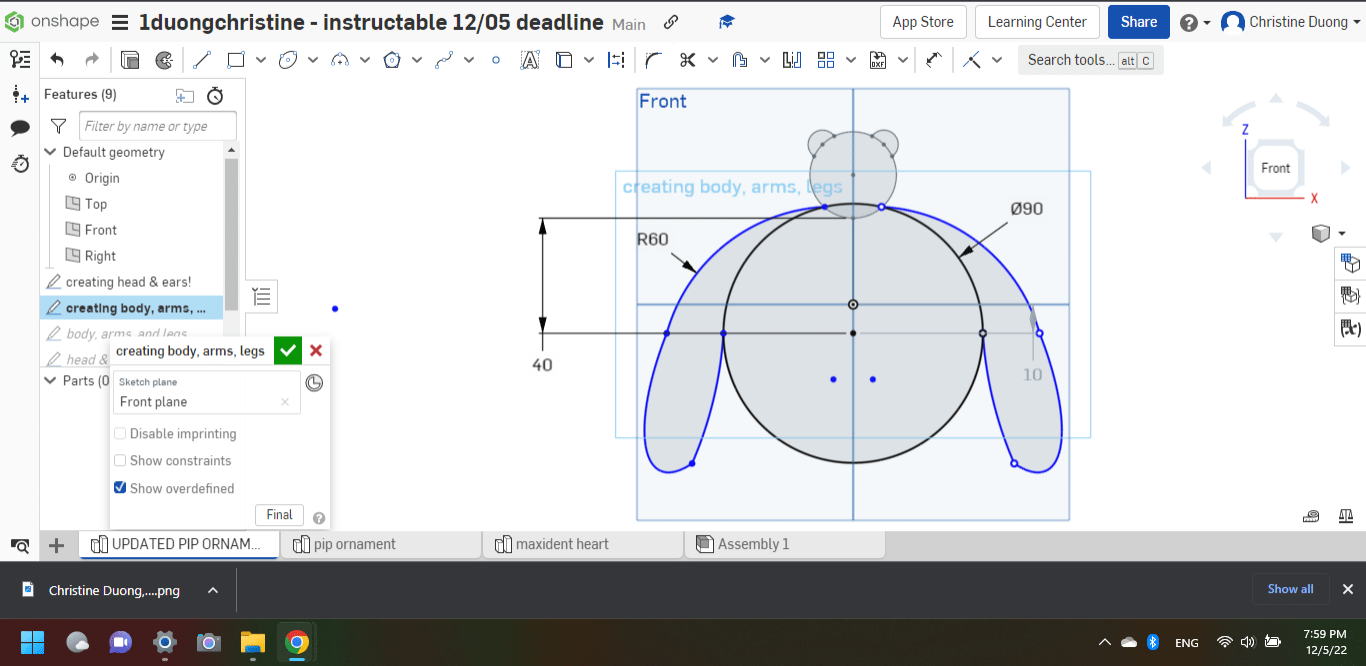Image resolution: width=1366 pixels, height=666 pixels.
Task: Select the Trim scissors tool
Action: pos(687,60)
